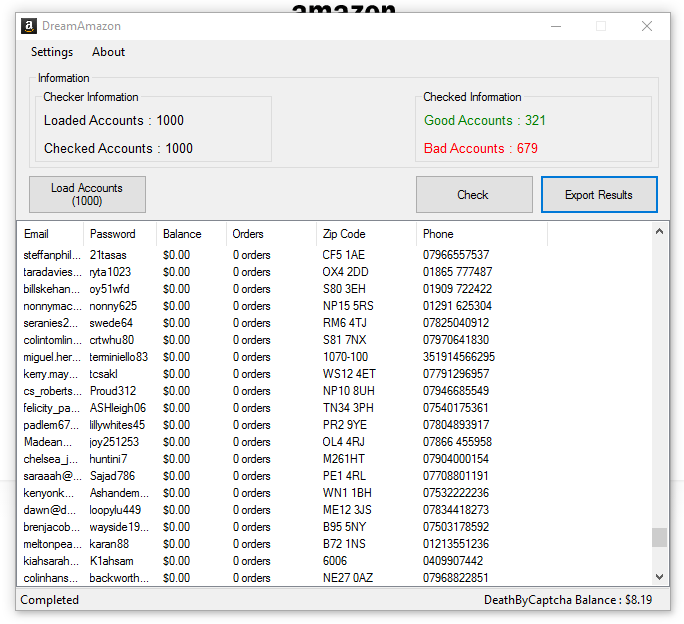Select the cs_roberts... email entry
684x624 pixels.
[52, 391]
